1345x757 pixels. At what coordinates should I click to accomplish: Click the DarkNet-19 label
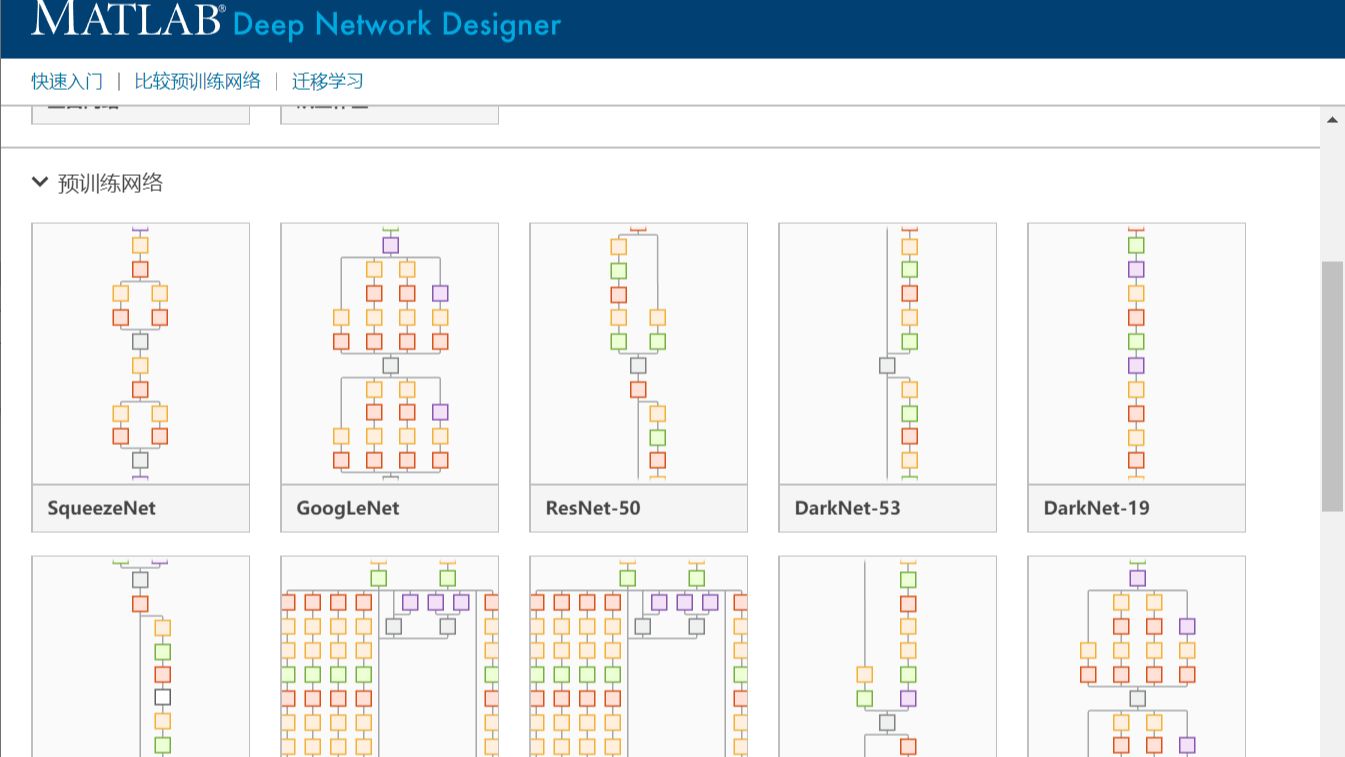(1097, 508)
